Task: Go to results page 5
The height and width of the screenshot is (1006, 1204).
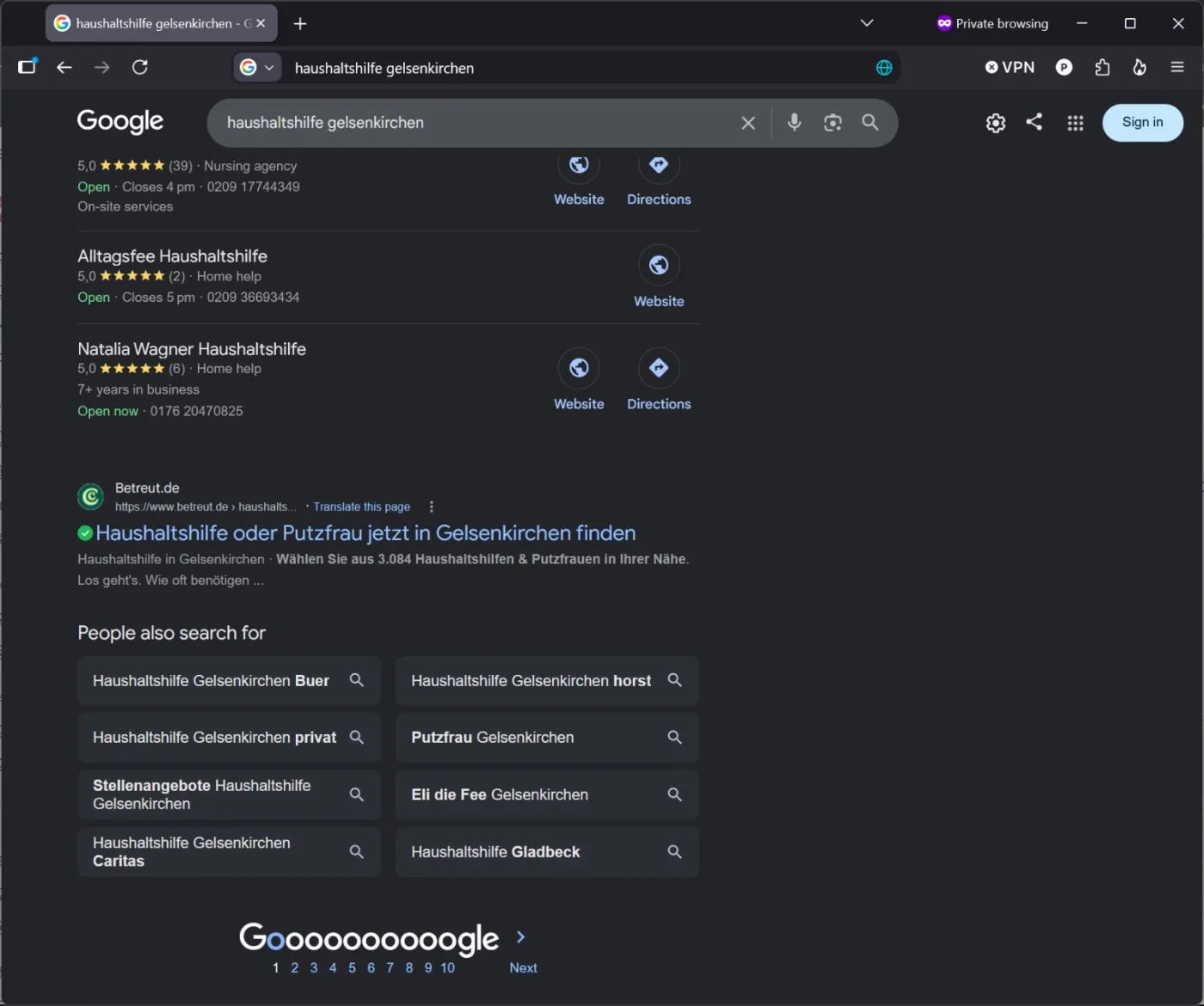Action: click(352, 968)
